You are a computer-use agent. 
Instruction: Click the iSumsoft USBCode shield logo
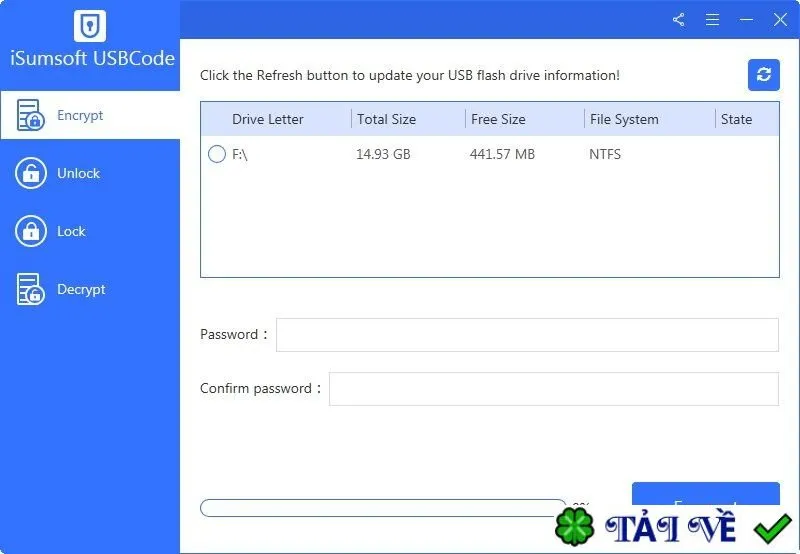click(x=90, y=26)
